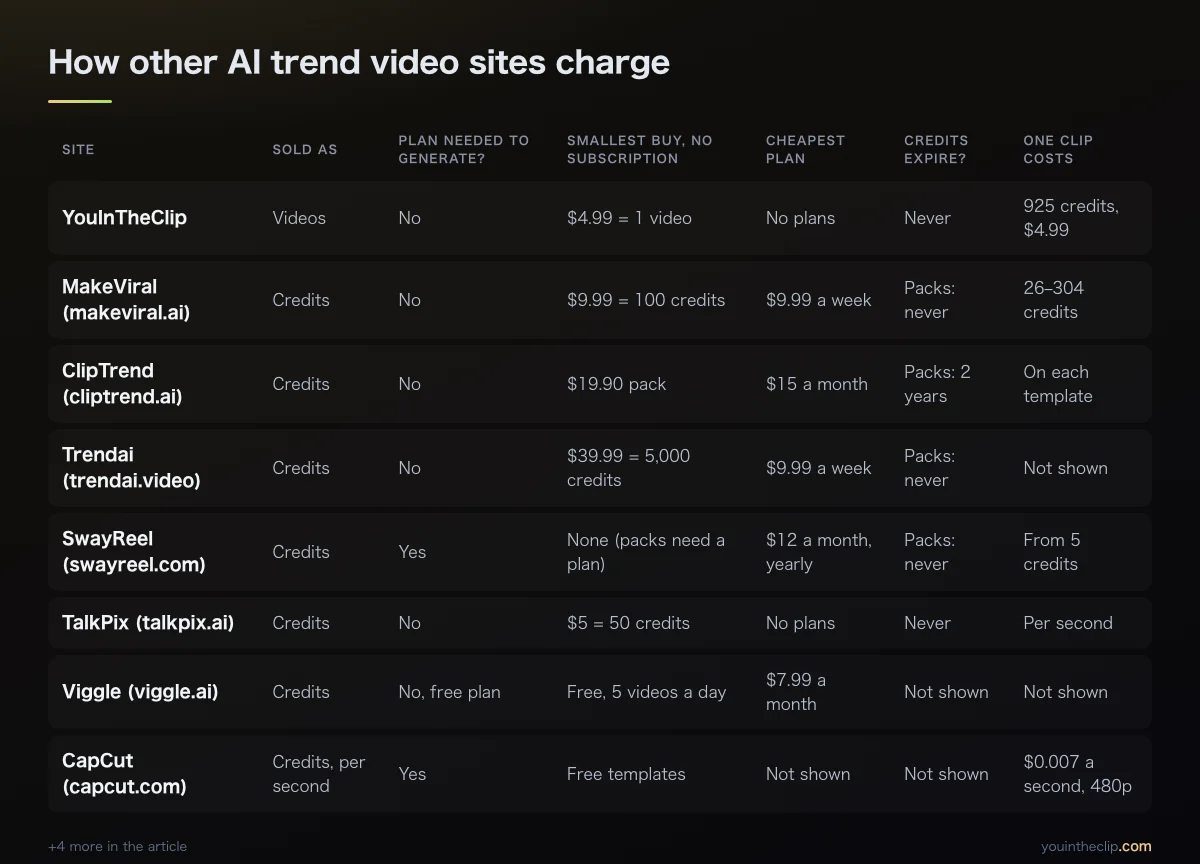The height and width of the screenshot is (864, 1200).
Task: Click 'Yes' in the SwayReel row
Action: pyautogui.click(x=412, y=551)
